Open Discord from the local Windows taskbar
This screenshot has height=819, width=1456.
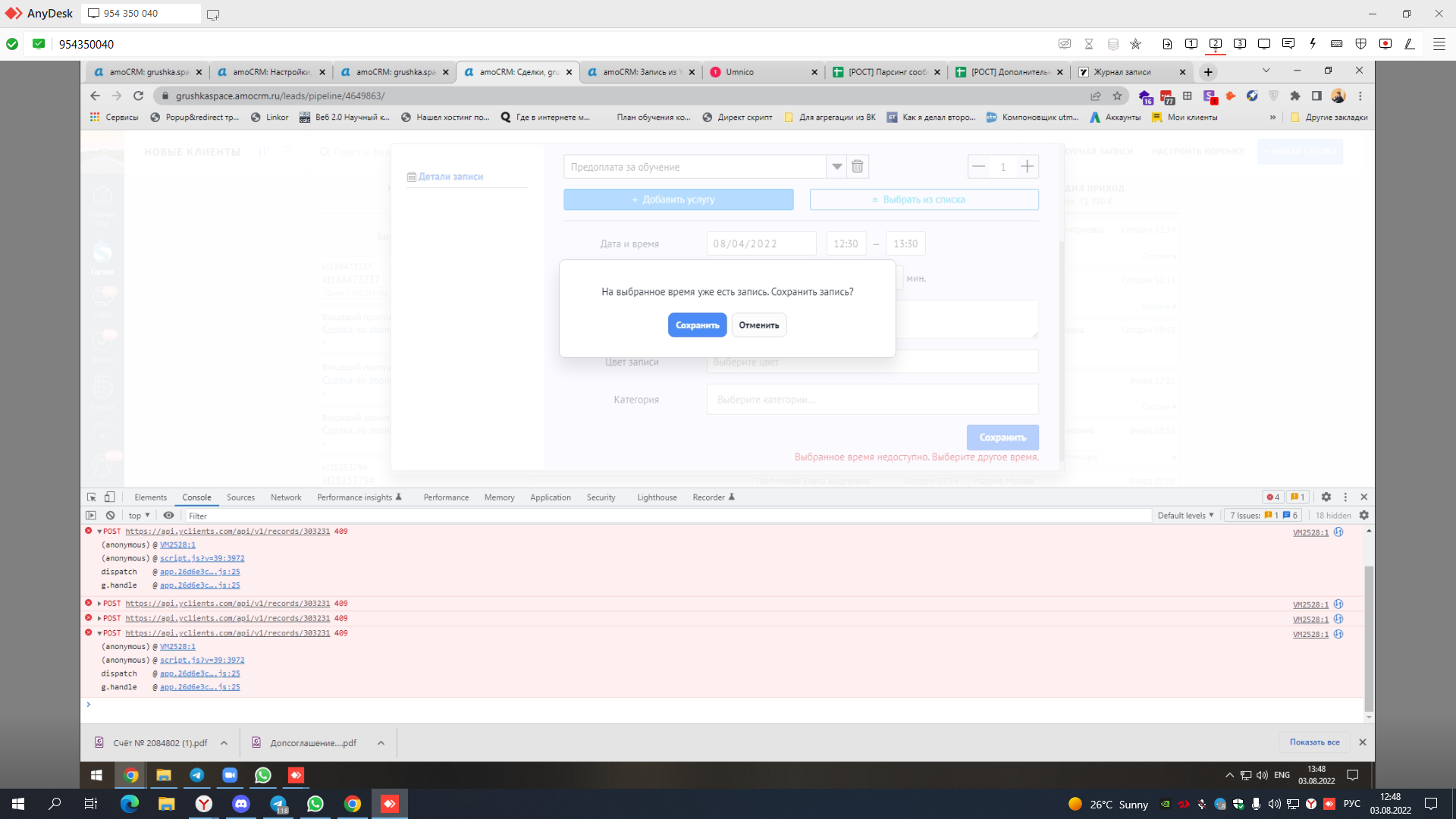pyautogui.click(x=241, y=804)
